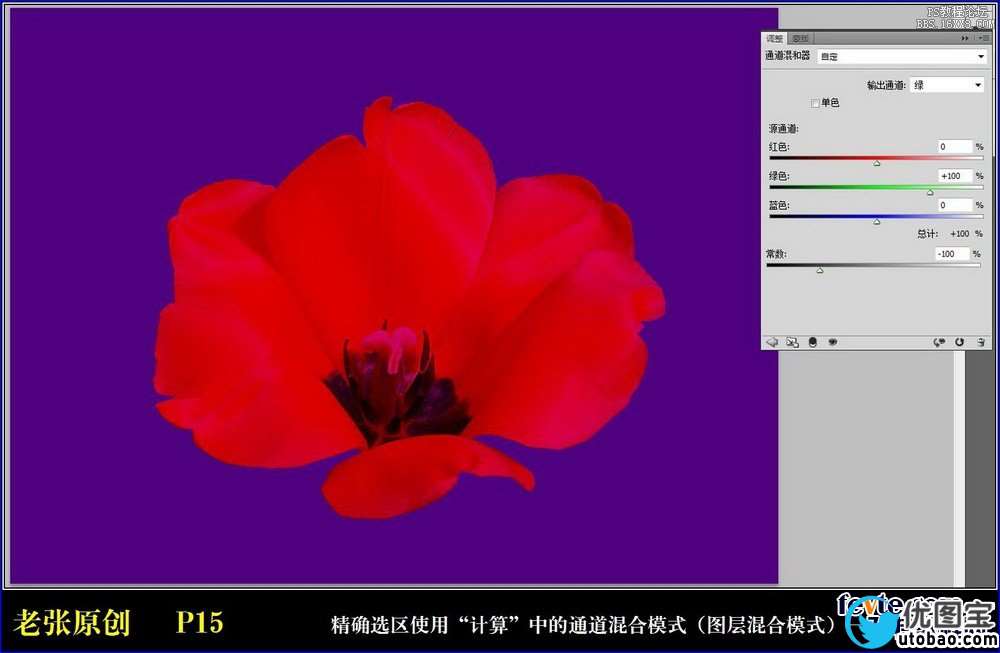Enable the 单色 checkbox
The width and height of the screenshot is (1000, 653).
point(815,103)
